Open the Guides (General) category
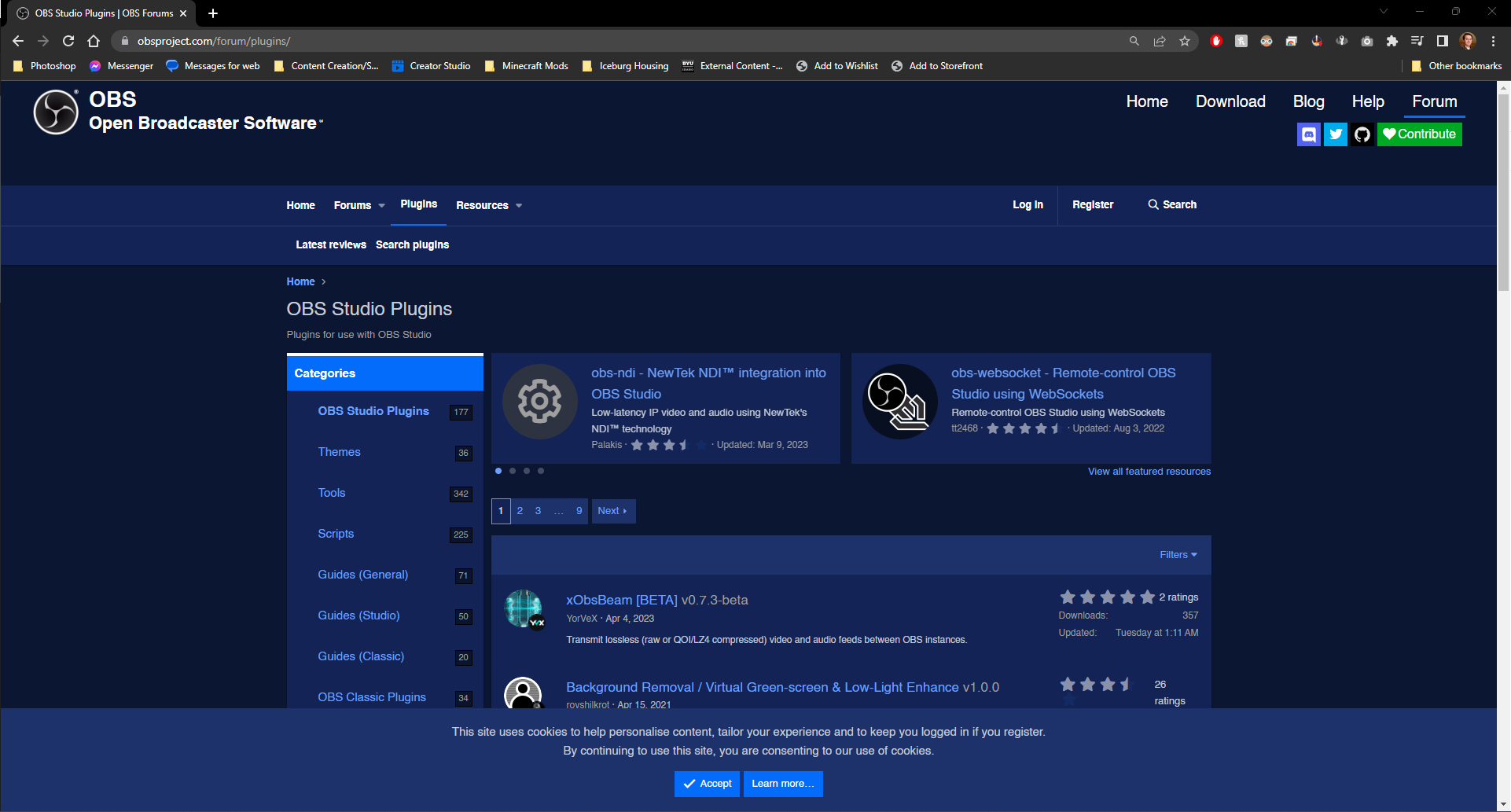The image size is (1511, 812). pyautogui.click(x=362, y=575)
